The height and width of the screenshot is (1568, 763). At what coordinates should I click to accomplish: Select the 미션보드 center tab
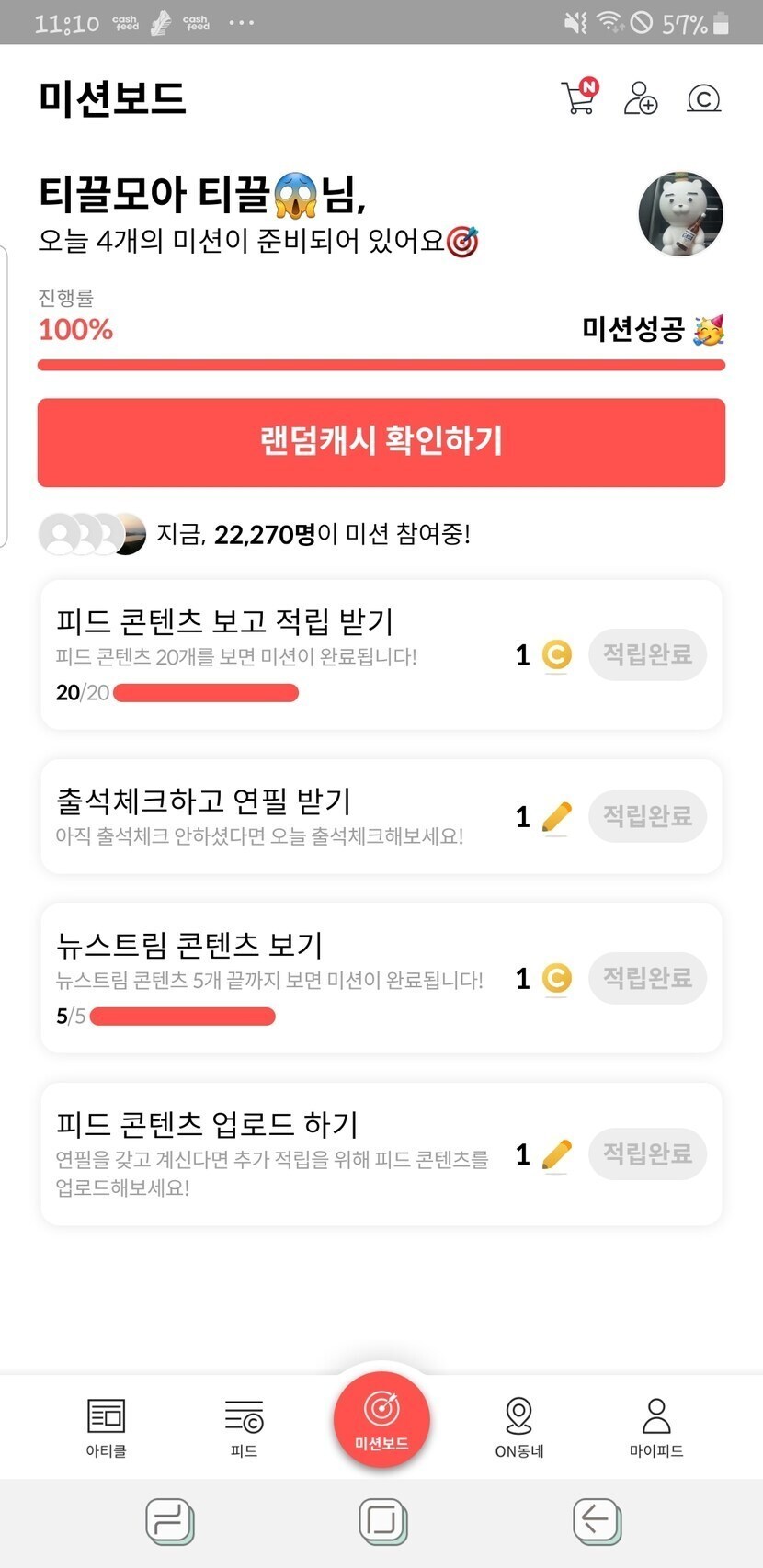[x=381, y=1420]
